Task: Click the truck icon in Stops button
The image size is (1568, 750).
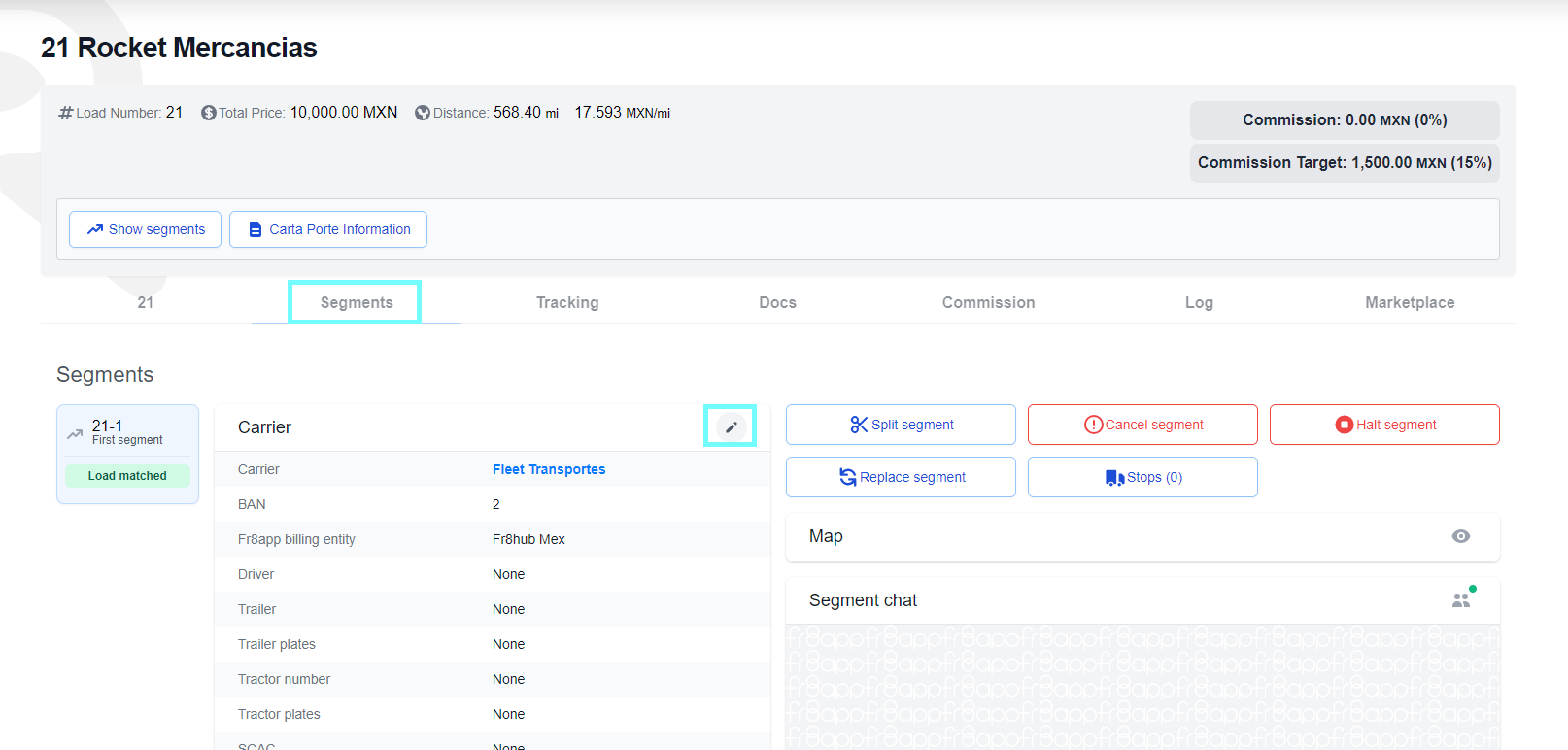Action: 1114,477
